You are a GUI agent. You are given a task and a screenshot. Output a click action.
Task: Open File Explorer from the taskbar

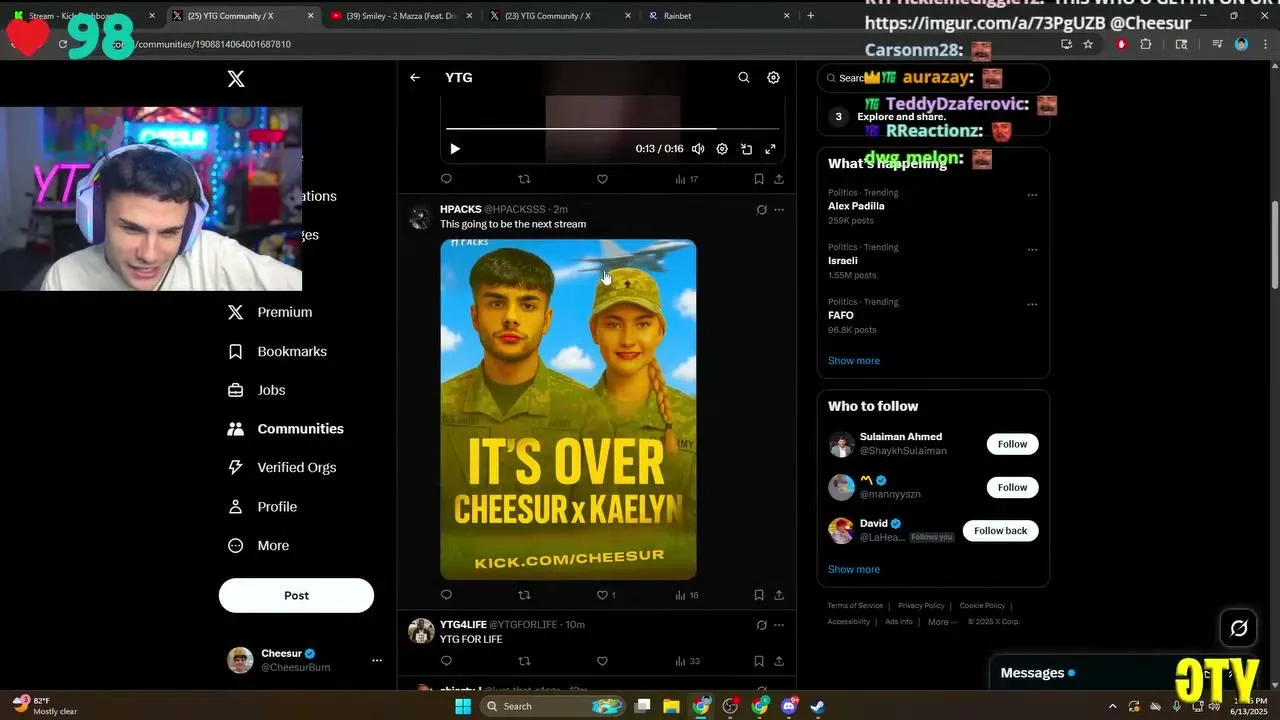pyautogui.click(x=672, y=706)
